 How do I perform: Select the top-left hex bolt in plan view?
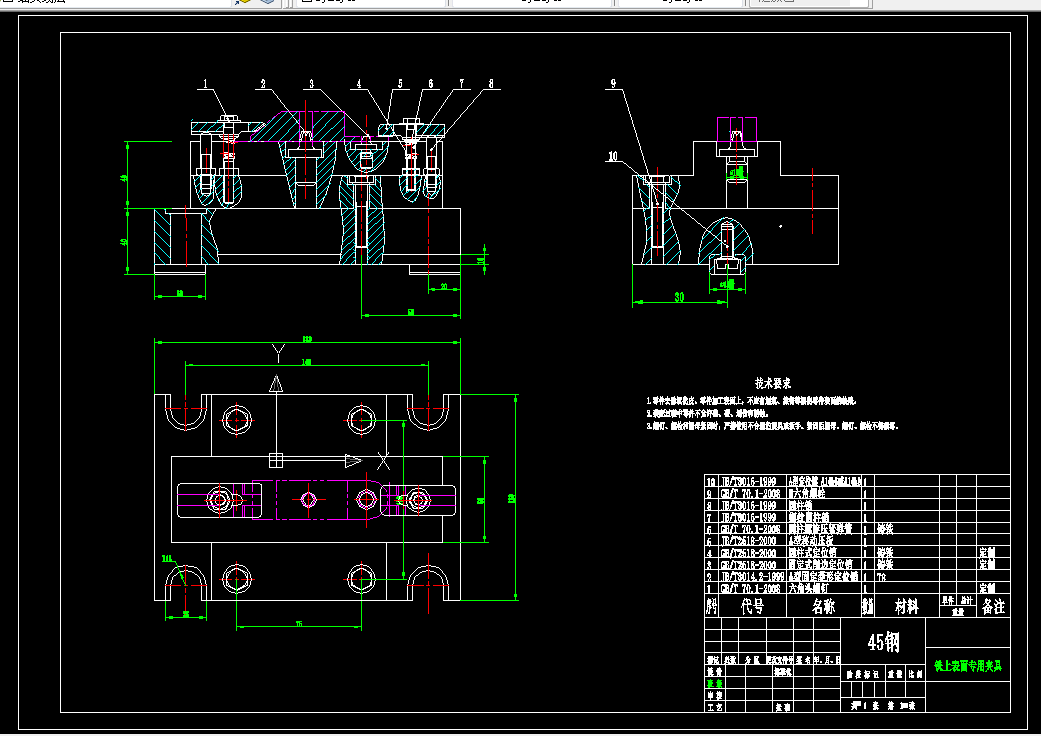[237, 419]
